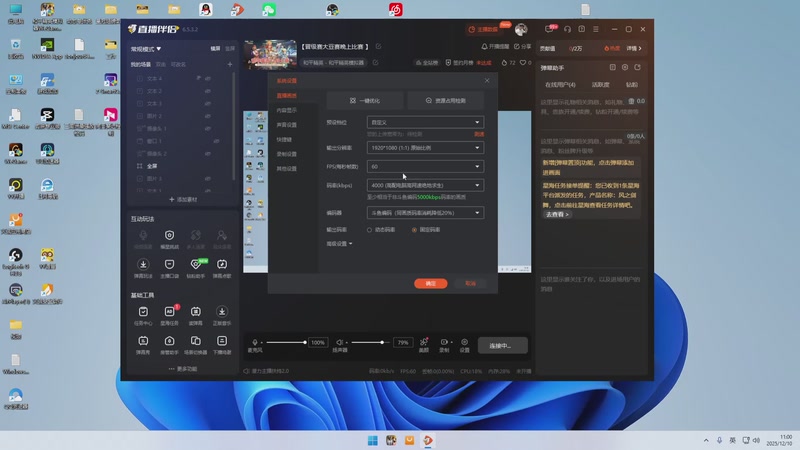800x450 pixels.
Task: Open the hamburger menu in title bar
Action: point(596,29)
